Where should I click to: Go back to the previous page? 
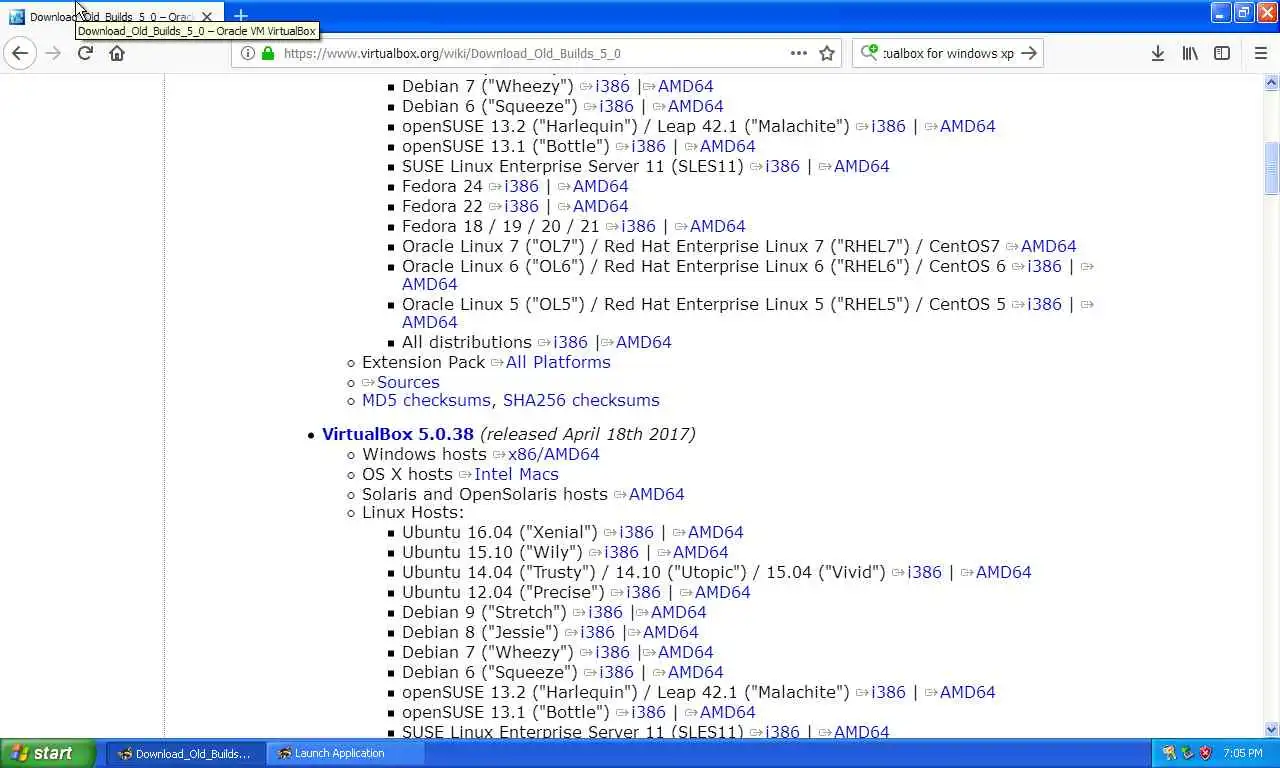point(20,53)
